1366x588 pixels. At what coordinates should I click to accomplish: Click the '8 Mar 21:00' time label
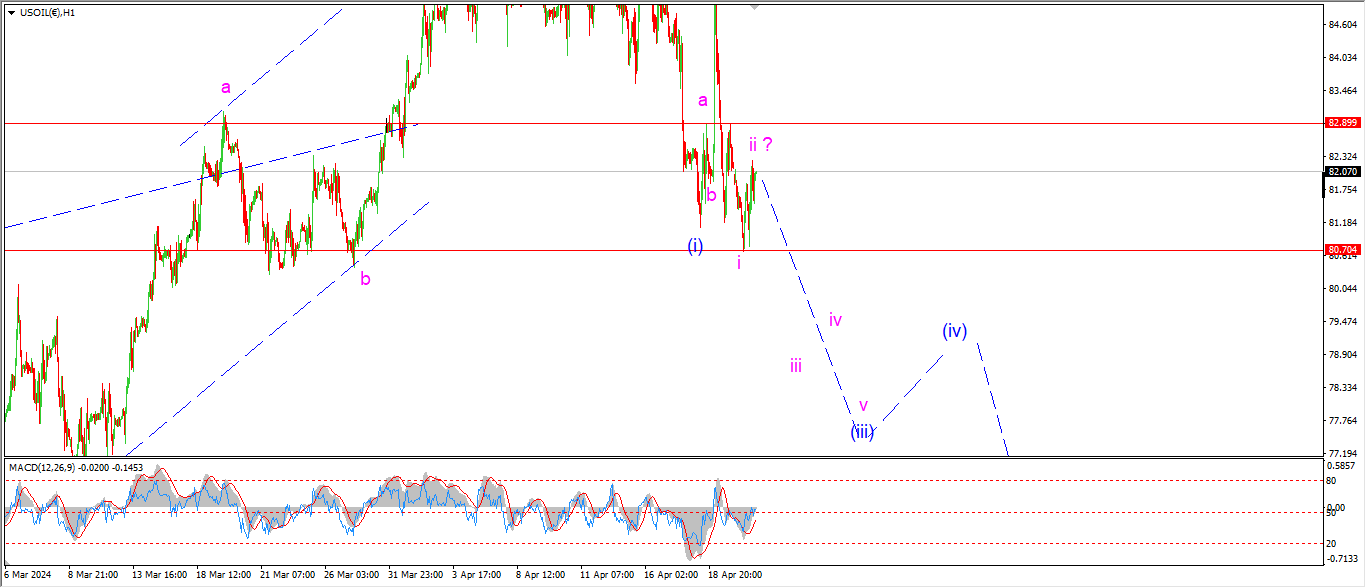click(91, 575)
